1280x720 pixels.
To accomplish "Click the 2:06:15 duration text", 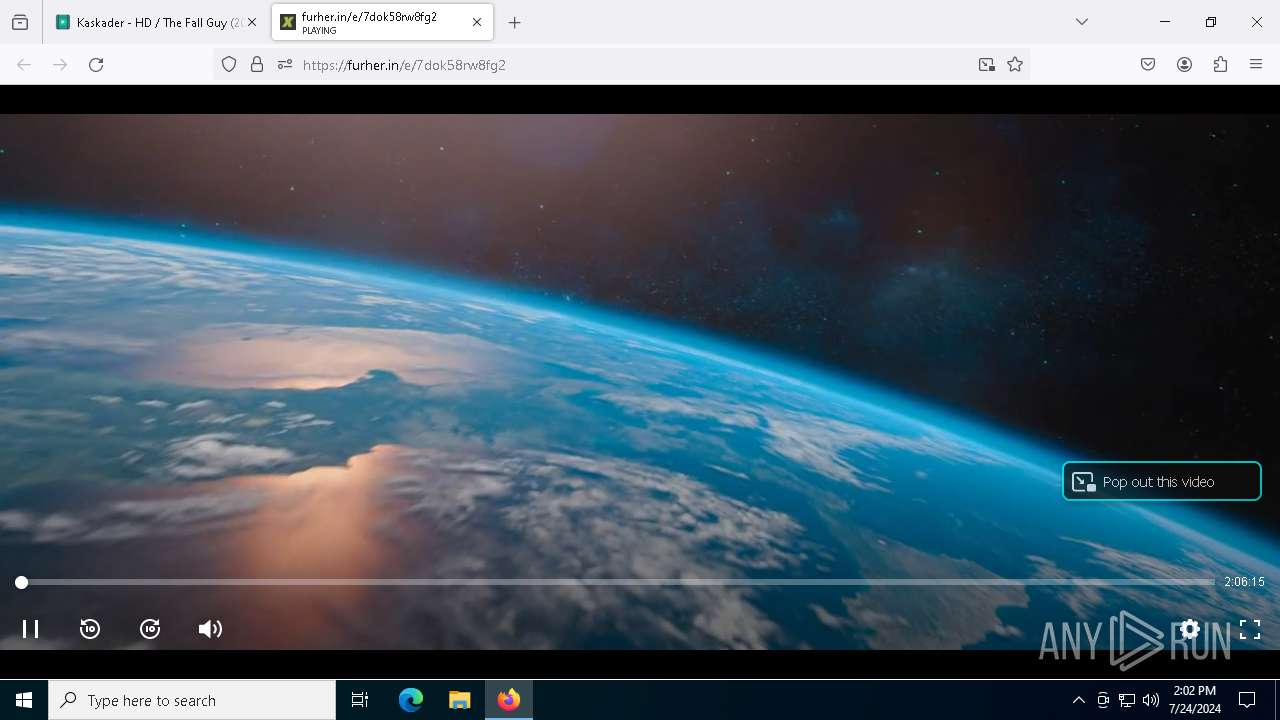I will [x=1244, y=582].
